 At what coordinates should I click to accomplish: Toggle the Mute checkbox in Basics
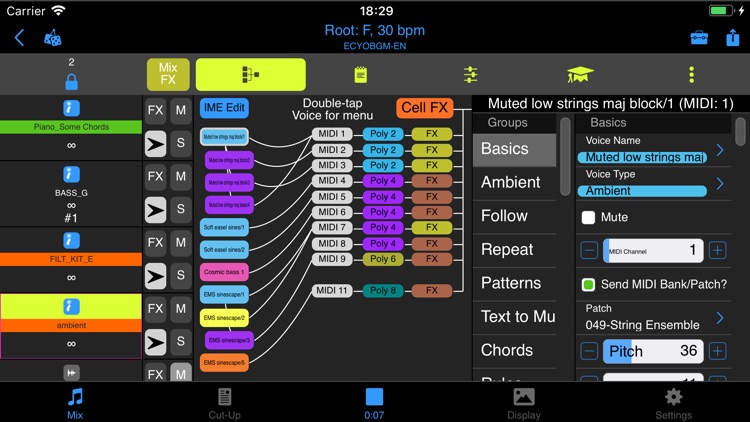[588, 217]
